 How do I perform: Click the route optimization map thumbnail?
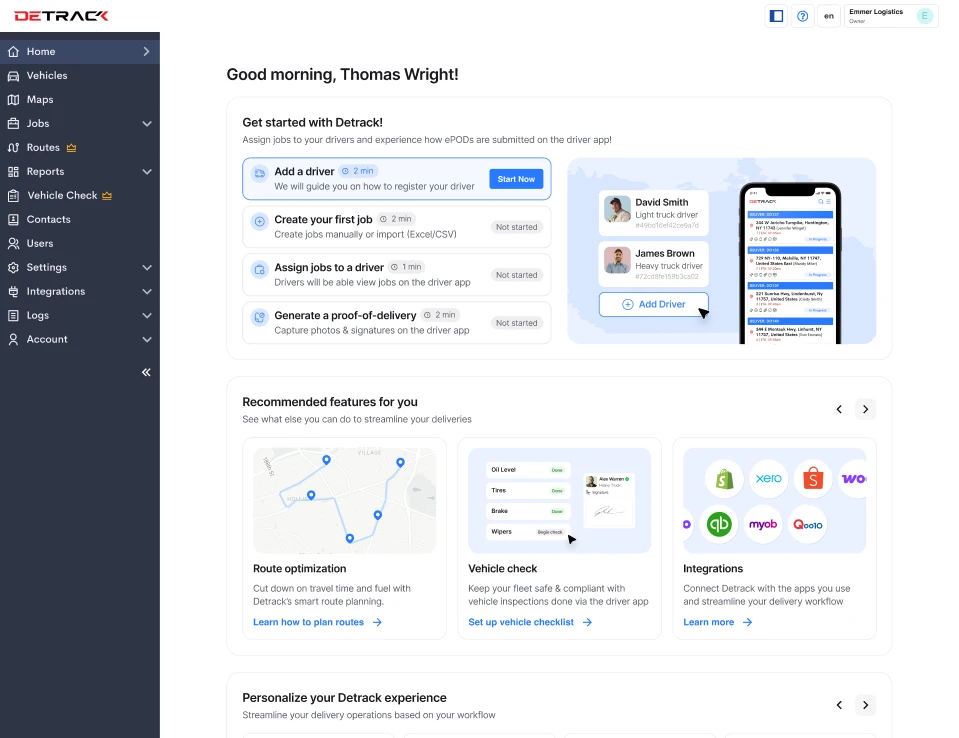pos(344,500)
